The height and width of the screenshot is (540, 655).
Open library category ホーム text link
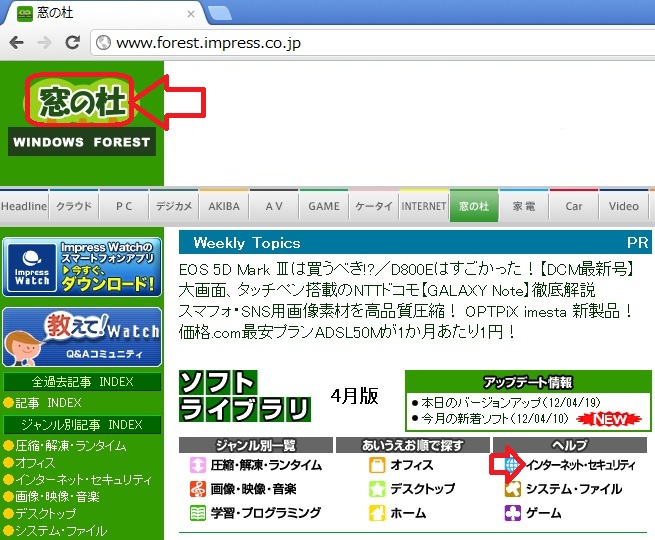pyautogui.click(x=408, y=513)
